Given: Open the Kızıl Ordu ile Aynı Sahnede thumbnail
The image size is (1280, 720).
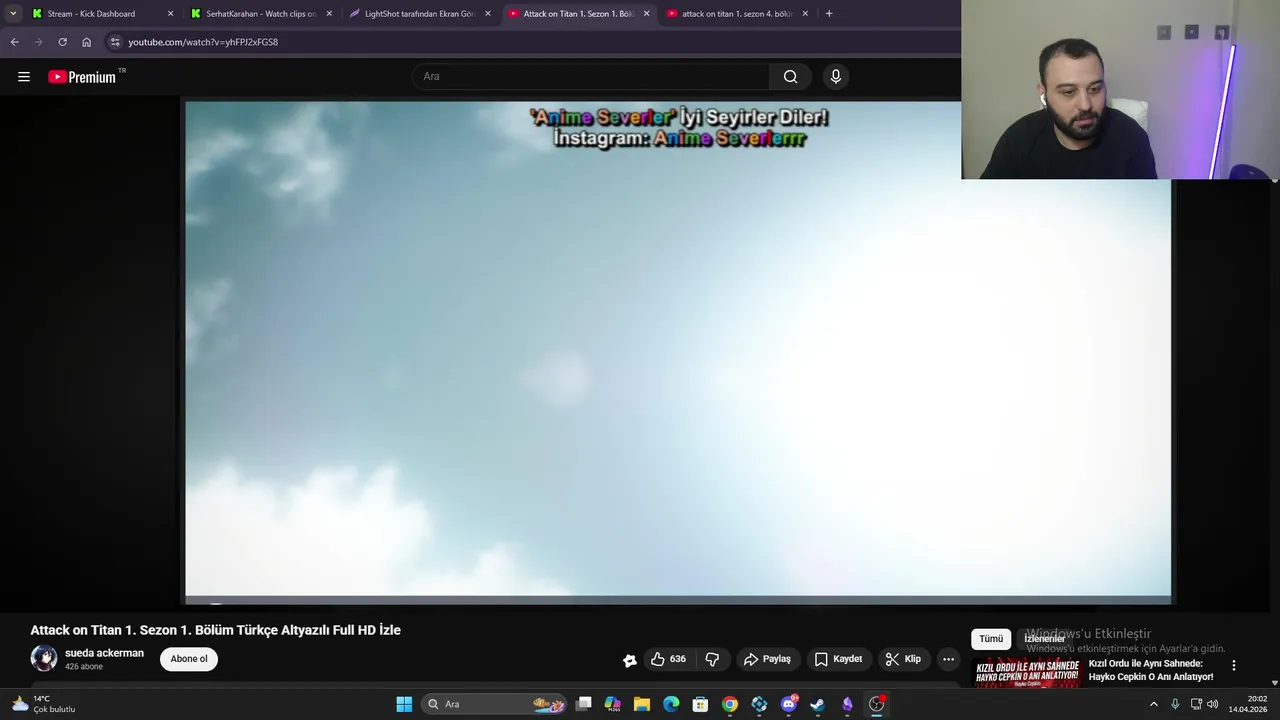Looking at the screenshot, I should click(x=1028, y=673).
